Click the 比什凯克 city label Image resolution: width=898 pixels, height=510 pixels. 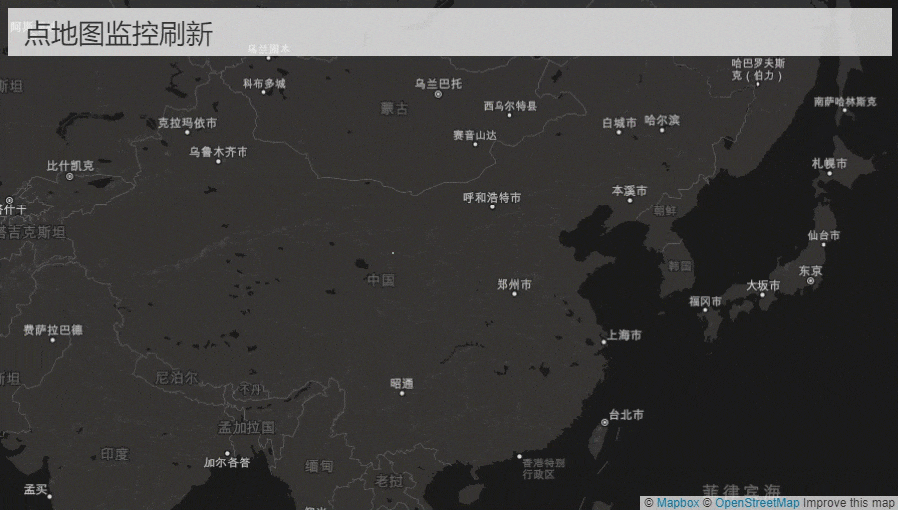coord(70,165)
